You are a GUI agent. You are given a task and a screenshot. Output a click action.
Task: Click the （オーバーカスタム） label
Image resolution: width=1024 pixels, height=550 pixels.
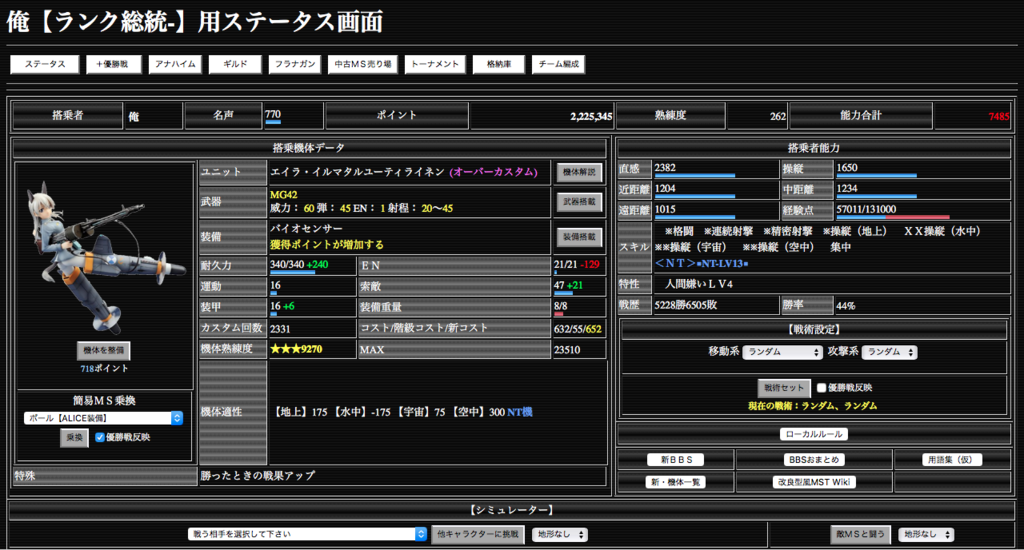click(x=494, y=172)
